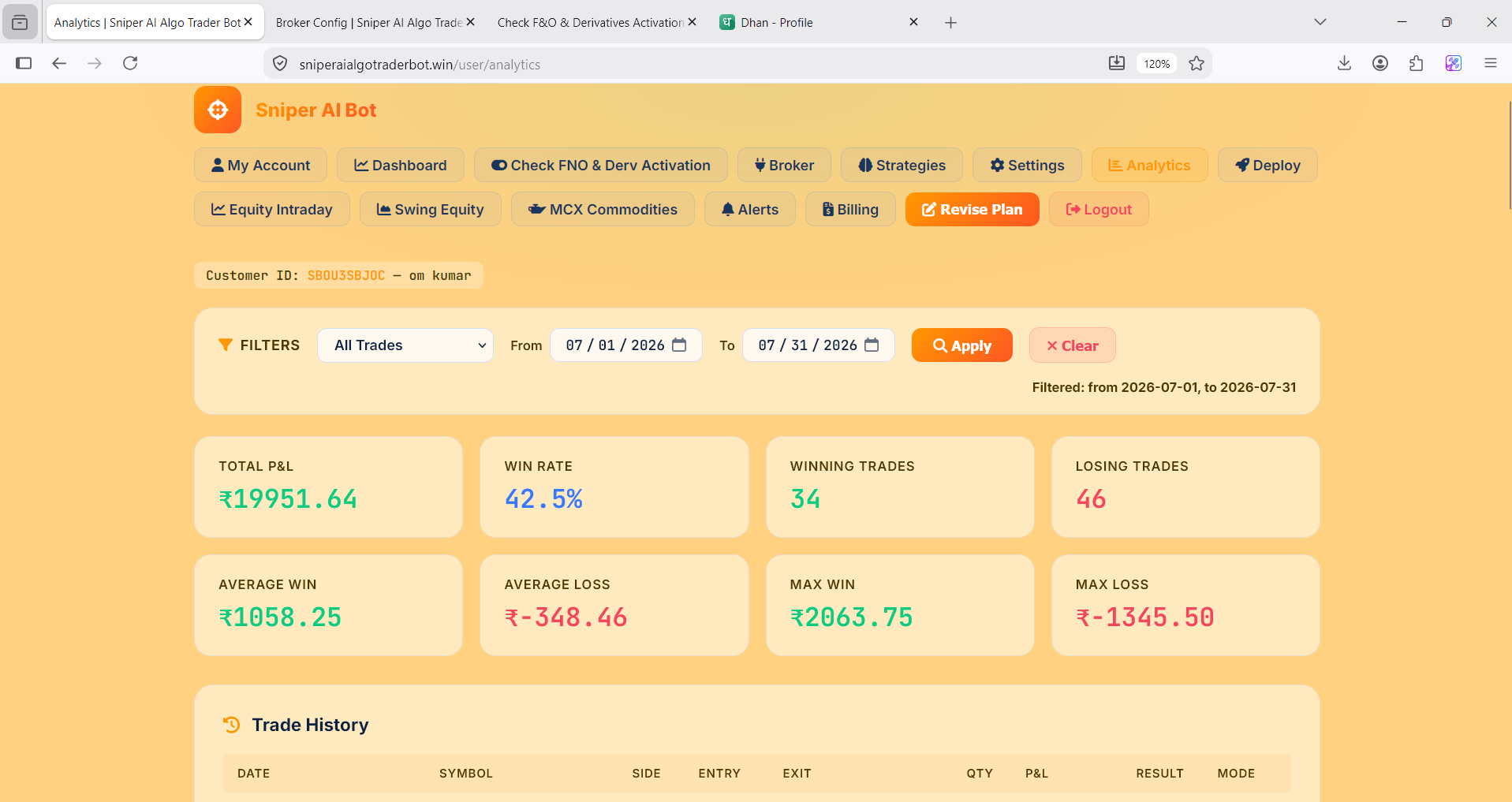Open the site security shield icon

click(280, 63)
